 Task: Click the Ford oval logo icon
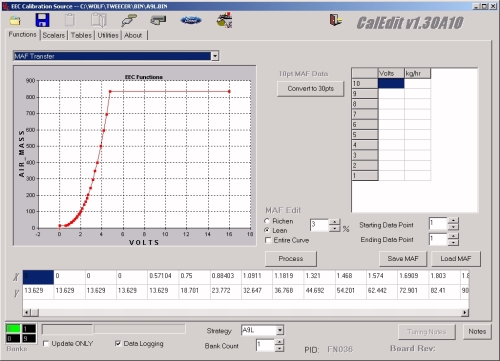(x=191, y=21)
